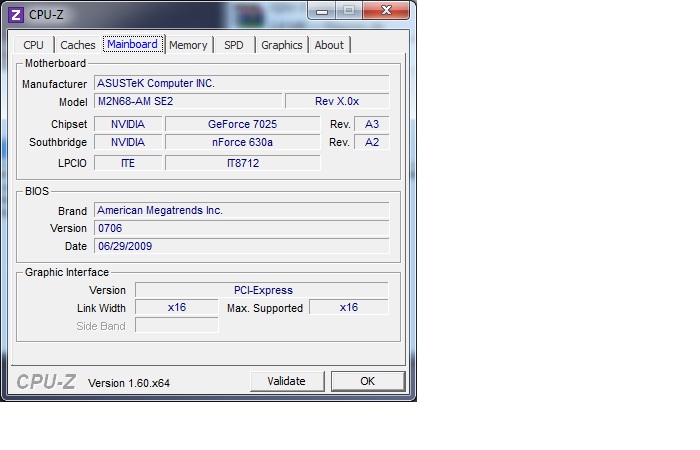Select the M2N68-AM SE2 model field

(x=188, y=101)
